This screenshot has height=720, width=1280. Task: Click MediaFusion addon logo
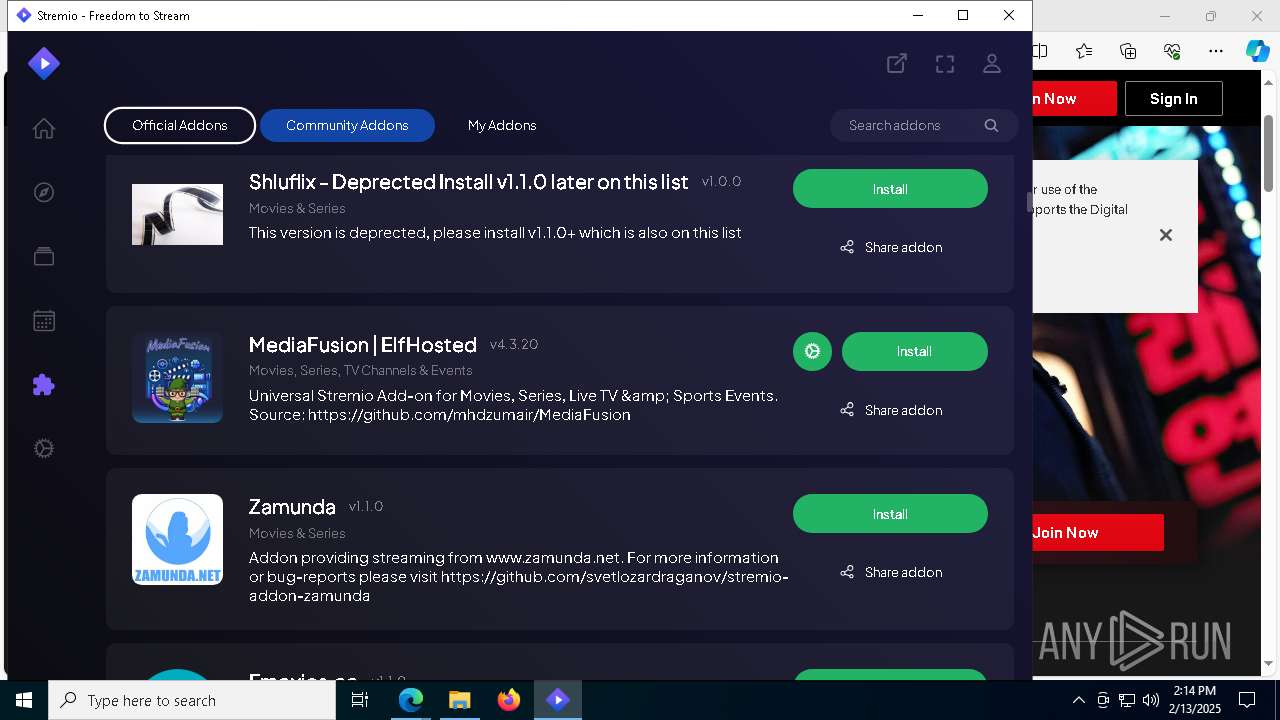click(177, 378)
